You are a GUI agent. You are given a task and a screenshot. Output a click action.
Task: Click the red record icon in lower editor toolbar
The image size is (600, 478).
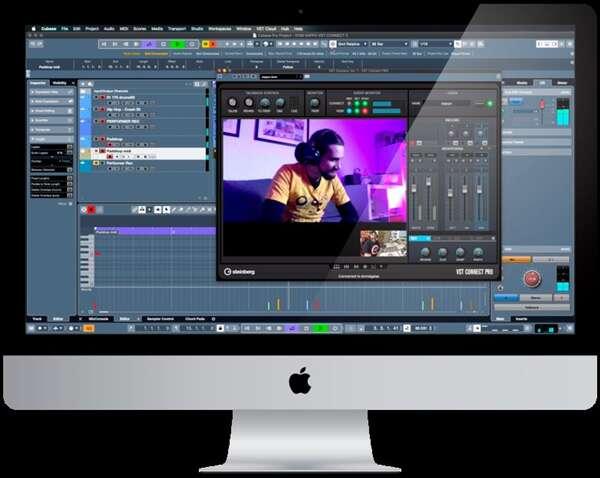point(91,208)
